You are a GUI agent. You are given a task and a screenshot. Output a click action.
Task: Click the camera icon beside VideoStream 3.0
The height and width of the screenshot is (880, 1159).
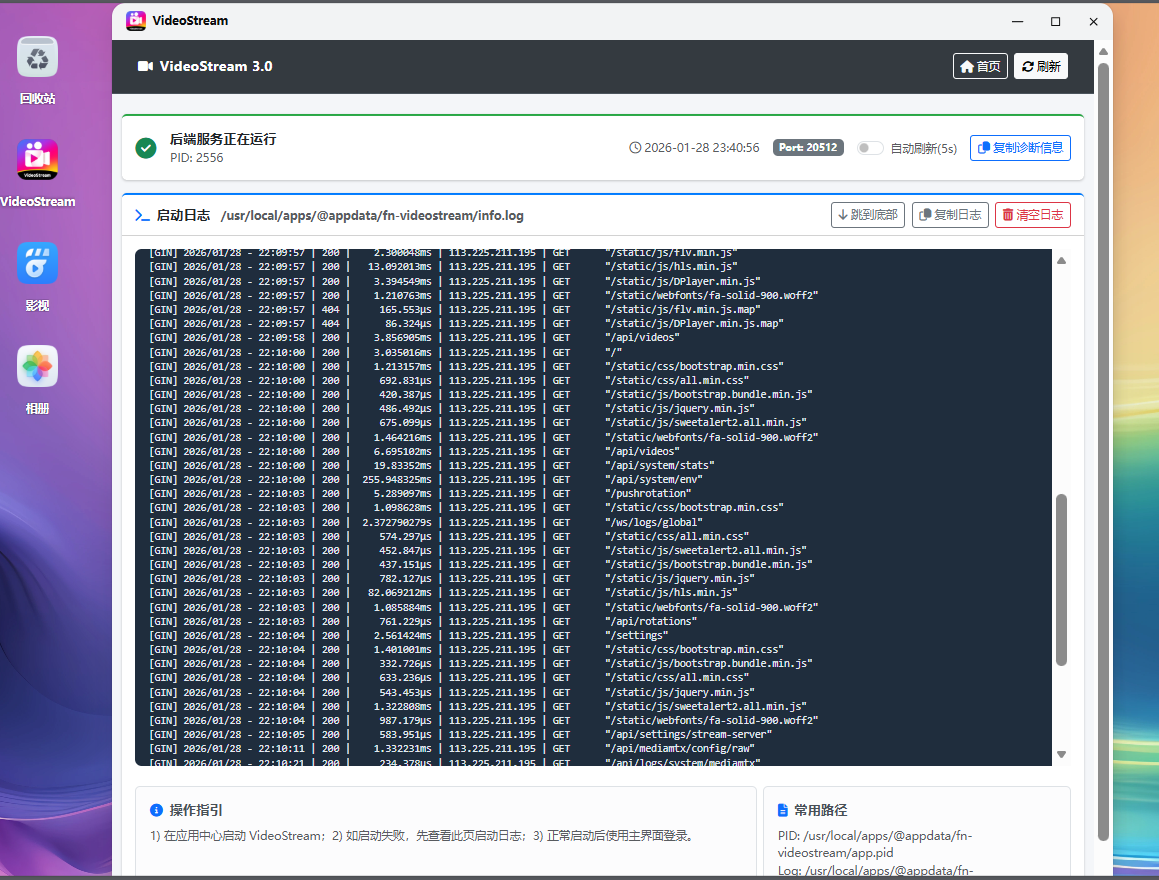(145, 66)
